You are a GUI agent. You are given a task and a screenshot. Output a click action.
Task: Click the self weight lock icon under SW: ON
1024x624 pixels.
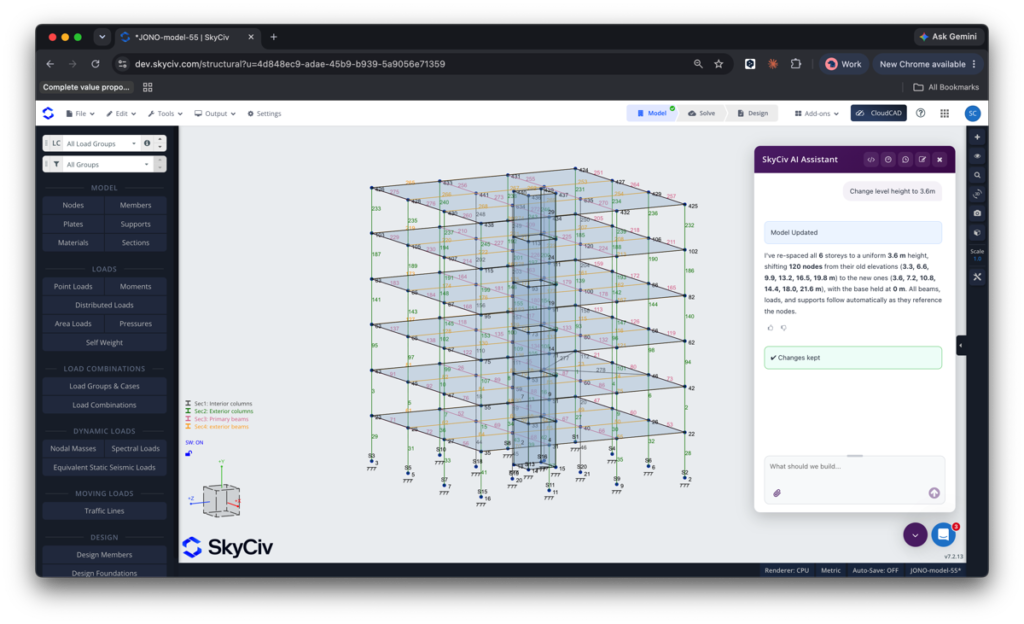click(x=189, y=453)
